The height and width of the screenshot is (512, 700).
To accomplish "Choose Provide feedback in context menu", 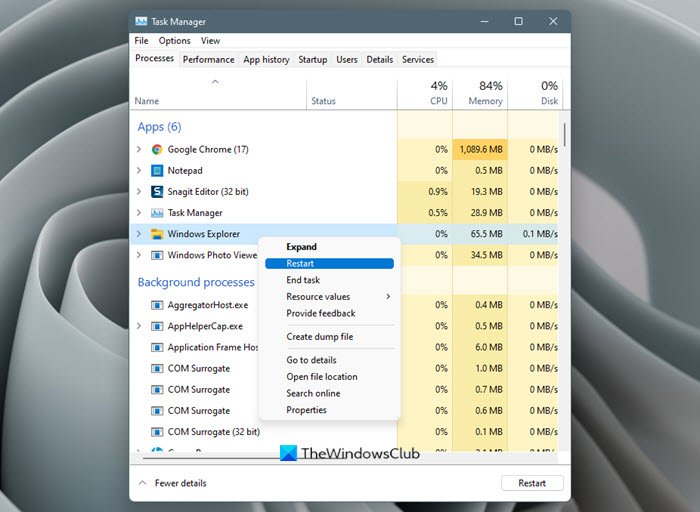I will tap(329, 313).
